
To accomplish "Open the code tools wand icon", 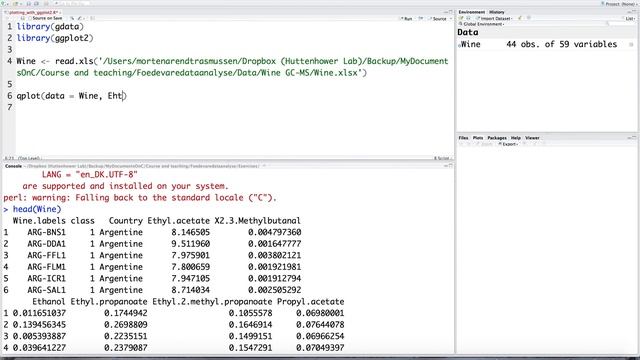I will (80, 18).
